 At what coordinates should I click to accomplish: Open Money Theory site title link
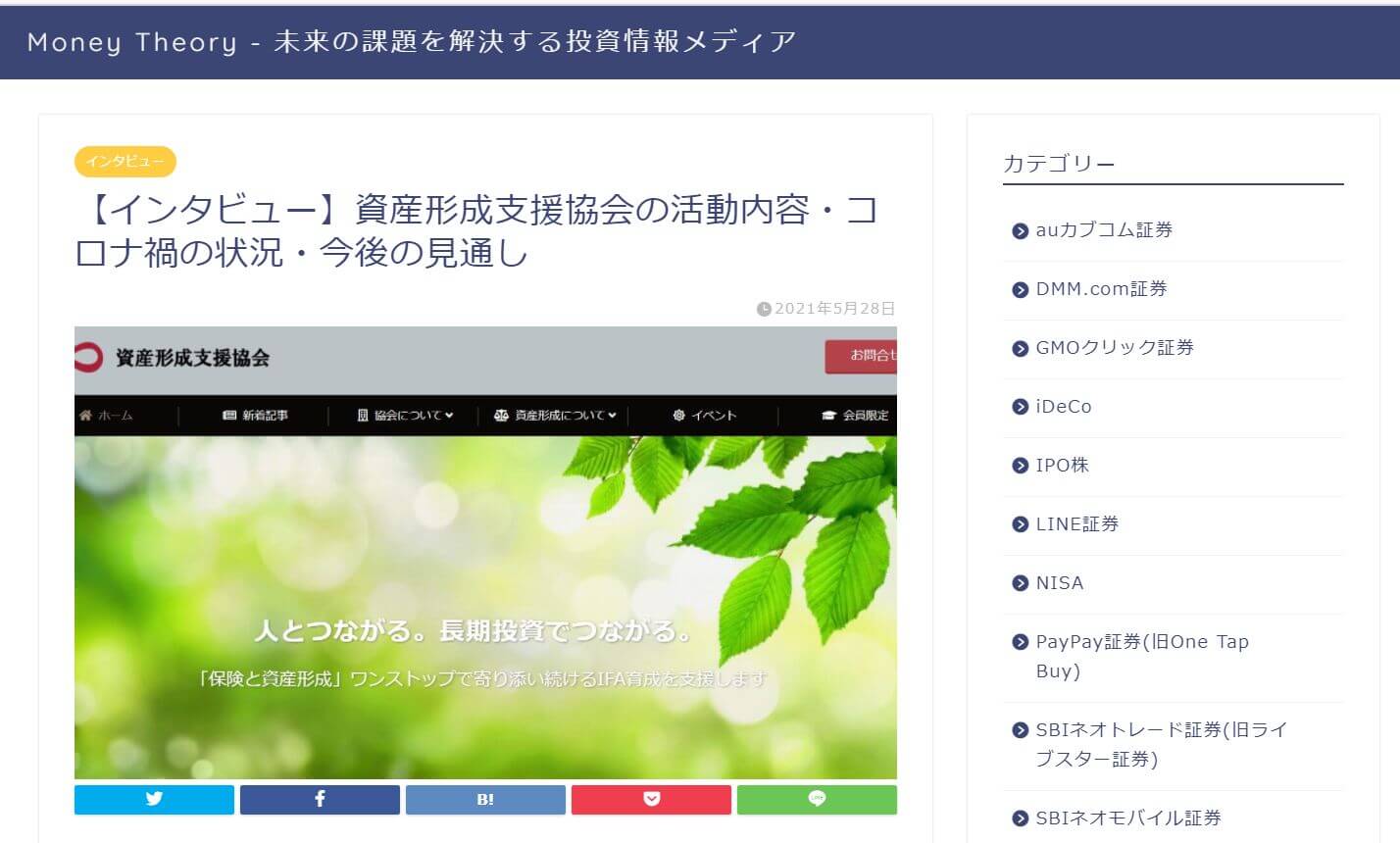click(x=412, y=41)
